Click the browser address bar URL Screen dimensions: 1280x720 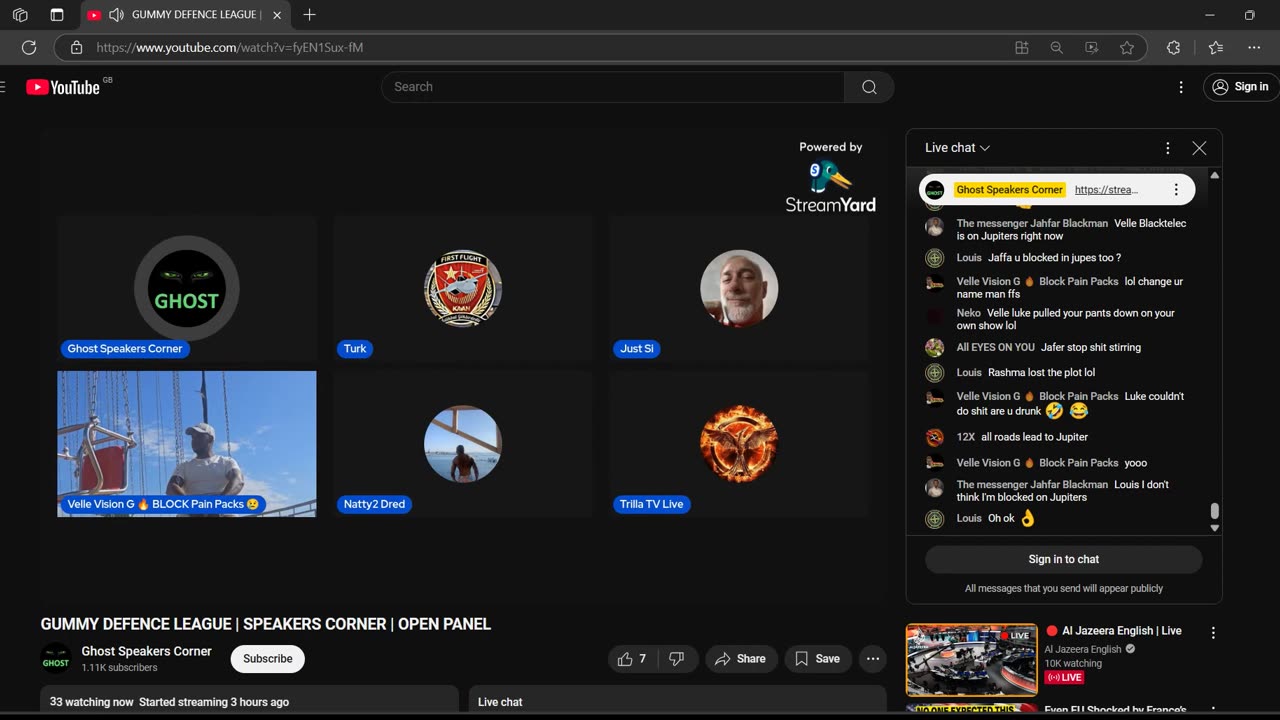[x=229, y=47]
